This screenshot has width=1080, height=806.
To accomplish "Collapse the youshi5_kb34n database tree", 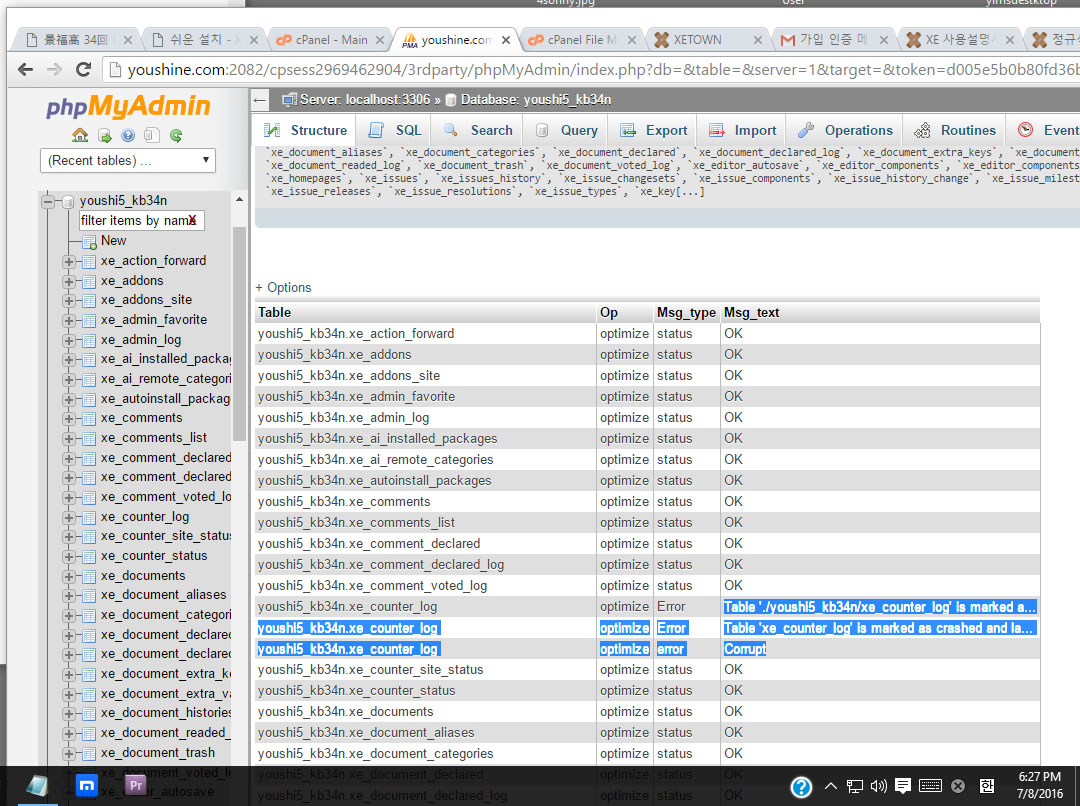I will coord(48,201).
